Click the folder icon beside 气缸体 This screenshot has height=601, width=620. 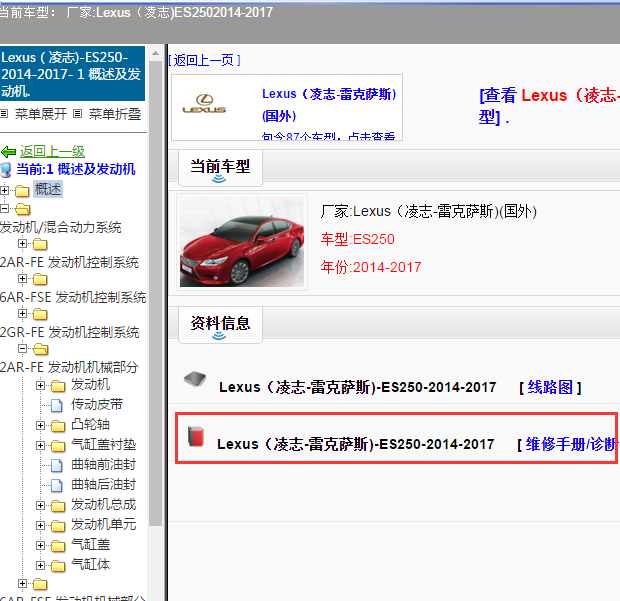tap(58, 566)
